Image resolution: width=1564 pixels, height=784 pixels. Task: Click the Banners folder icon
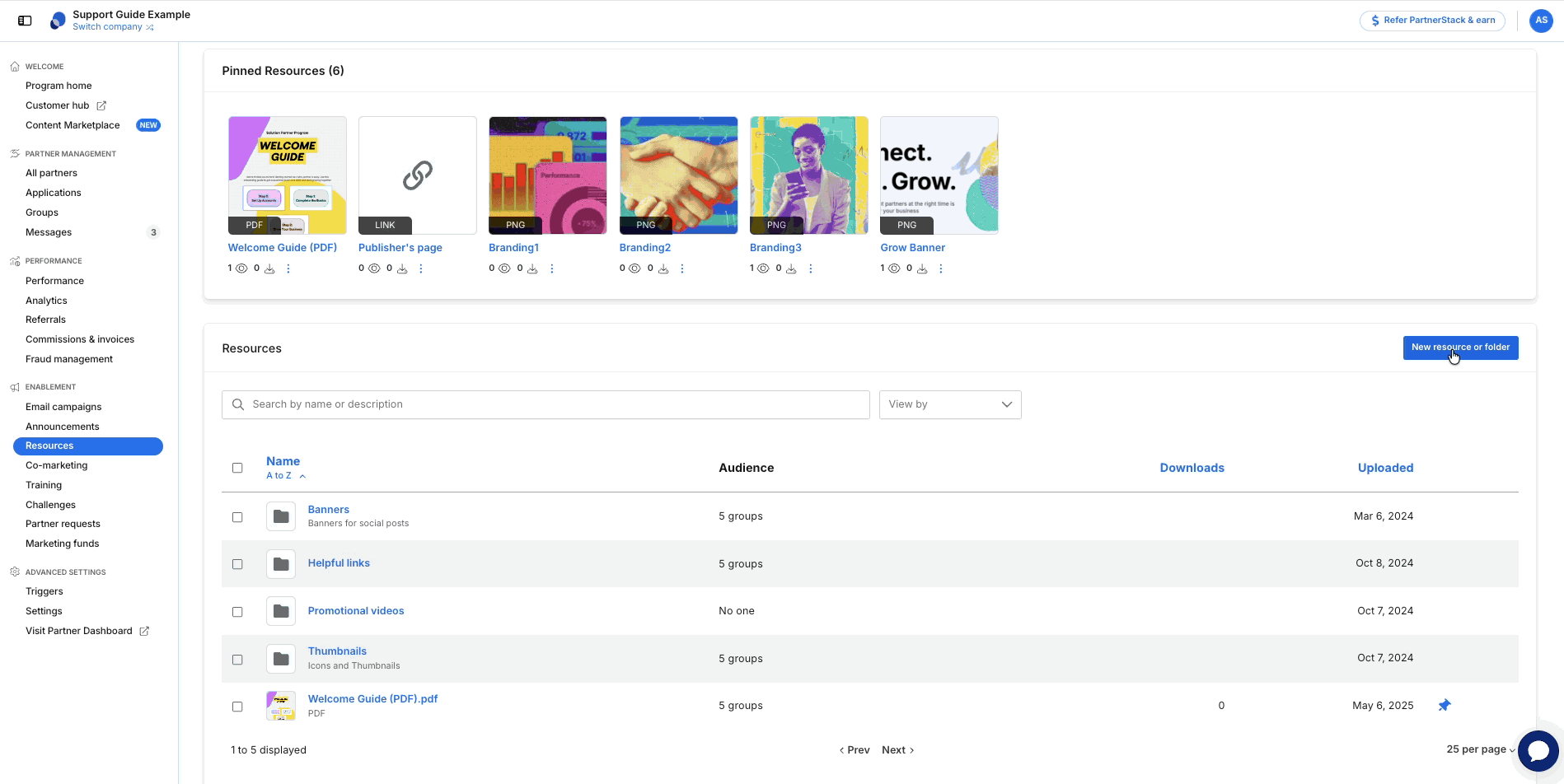click(281, 516)
